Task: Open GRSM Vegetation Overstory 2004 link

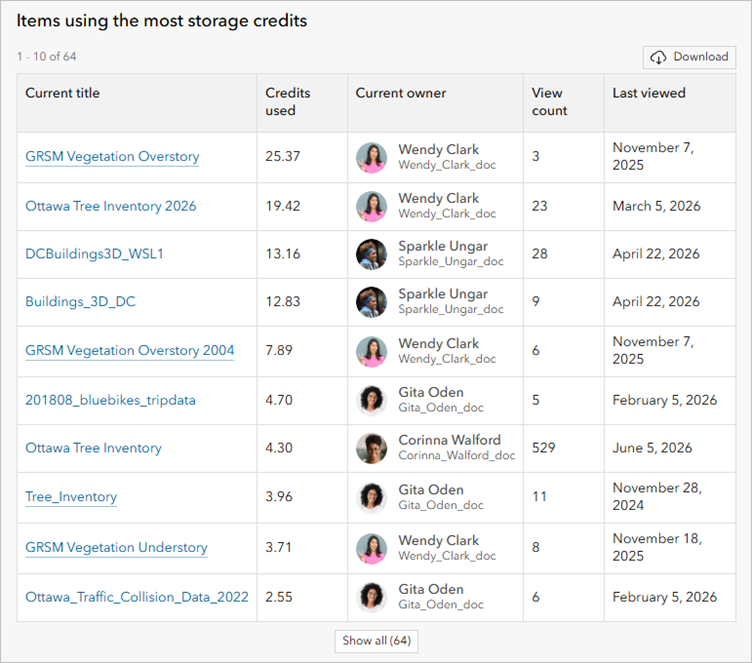Action: coord(129,351)
